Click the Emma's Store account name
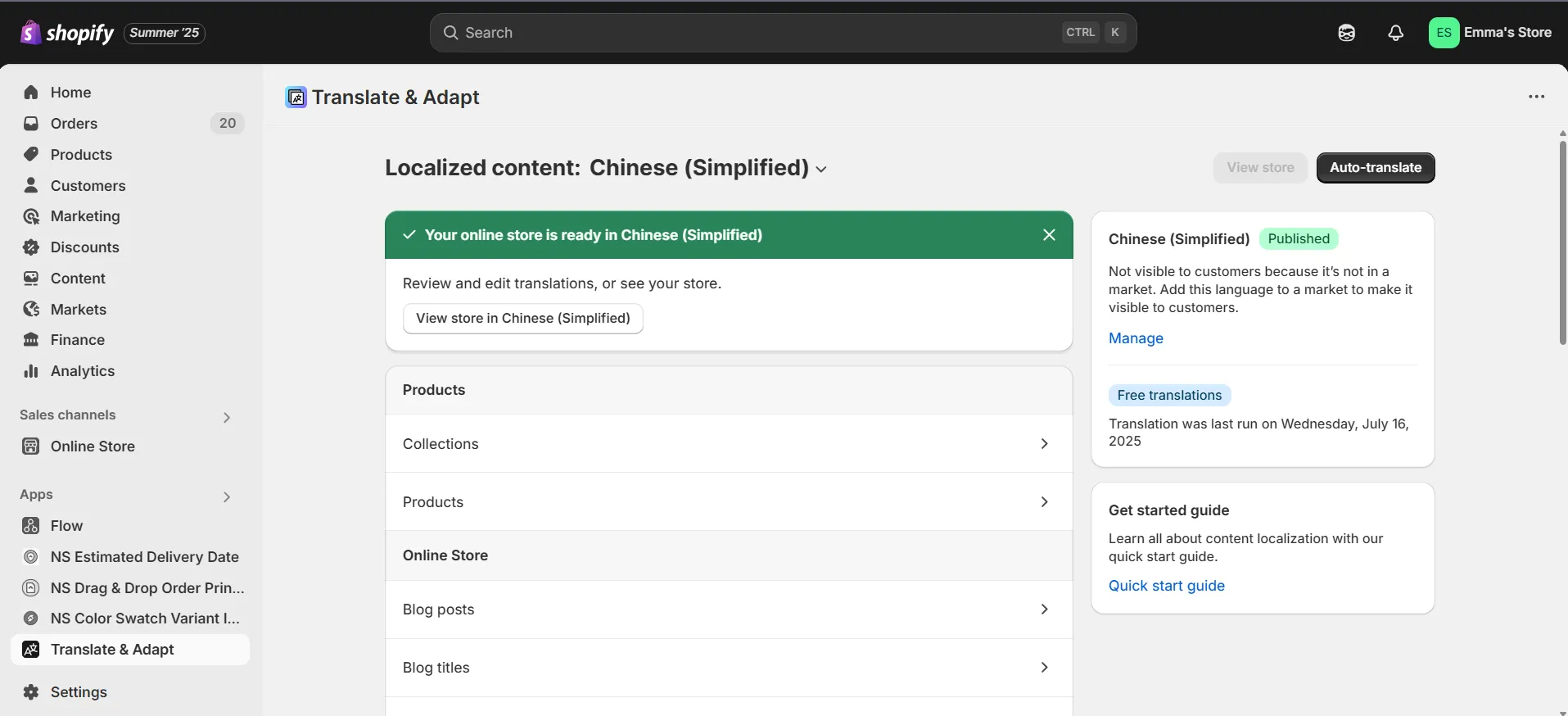This screenshot has width=1568, height=716. pos(1507,33)
